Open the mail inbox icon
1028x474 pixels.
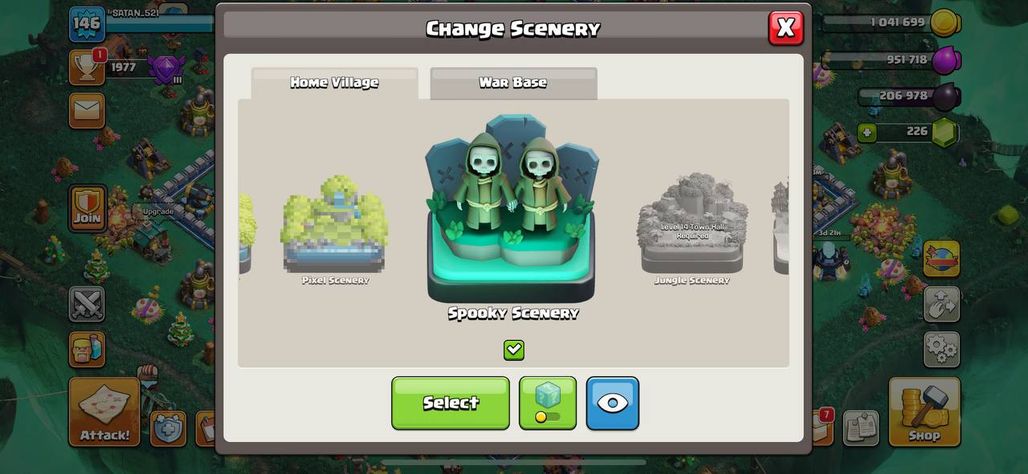(87, 110)
